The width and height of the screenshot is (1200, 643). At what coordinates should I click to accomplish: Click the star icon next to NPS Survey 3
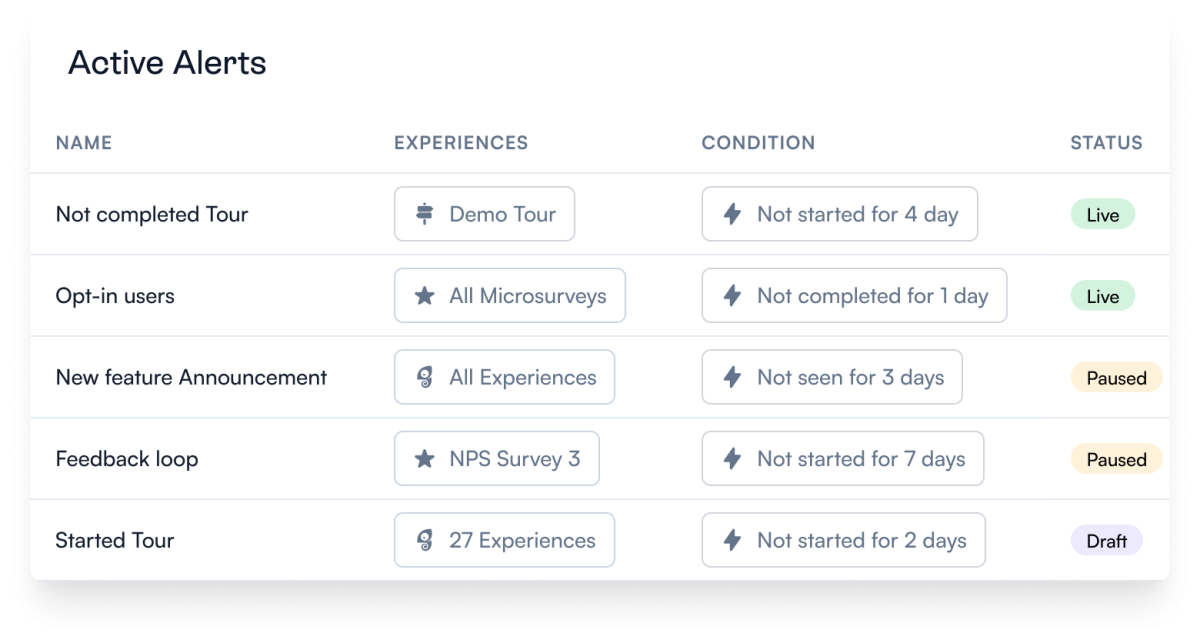[425, 459]
